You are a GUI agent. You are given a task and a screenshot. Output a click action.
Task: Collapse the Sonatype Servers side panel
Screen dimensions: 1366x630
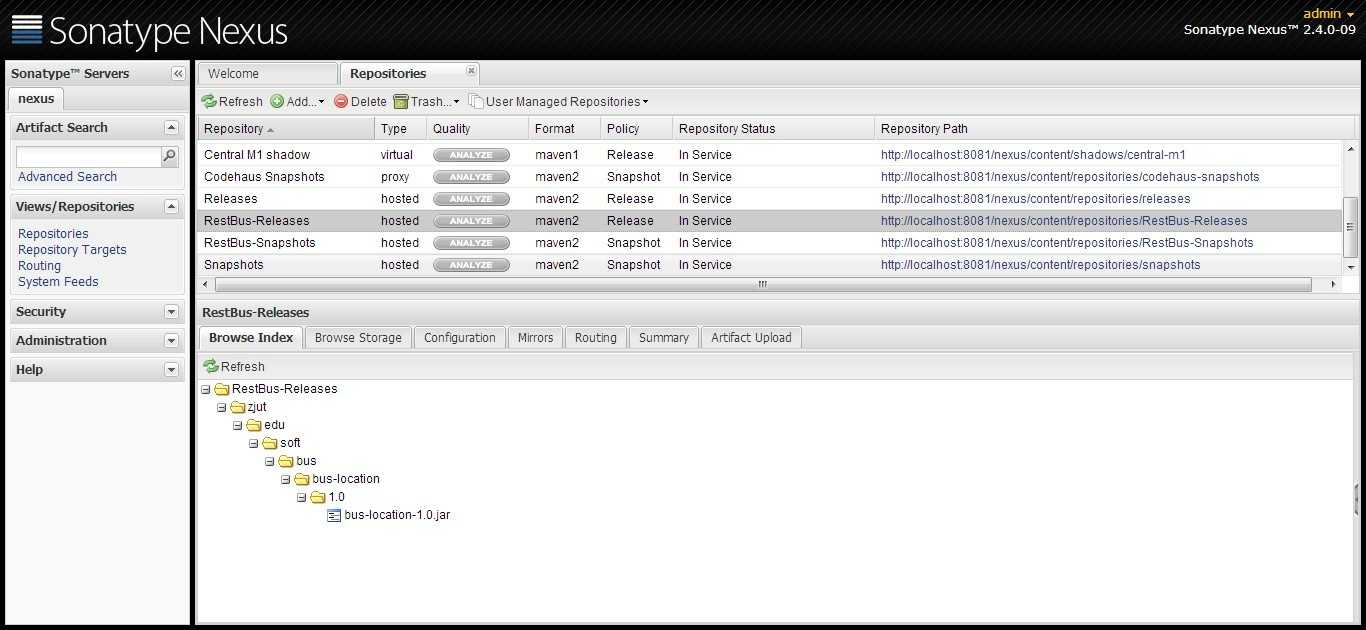(x=178, y=74)
